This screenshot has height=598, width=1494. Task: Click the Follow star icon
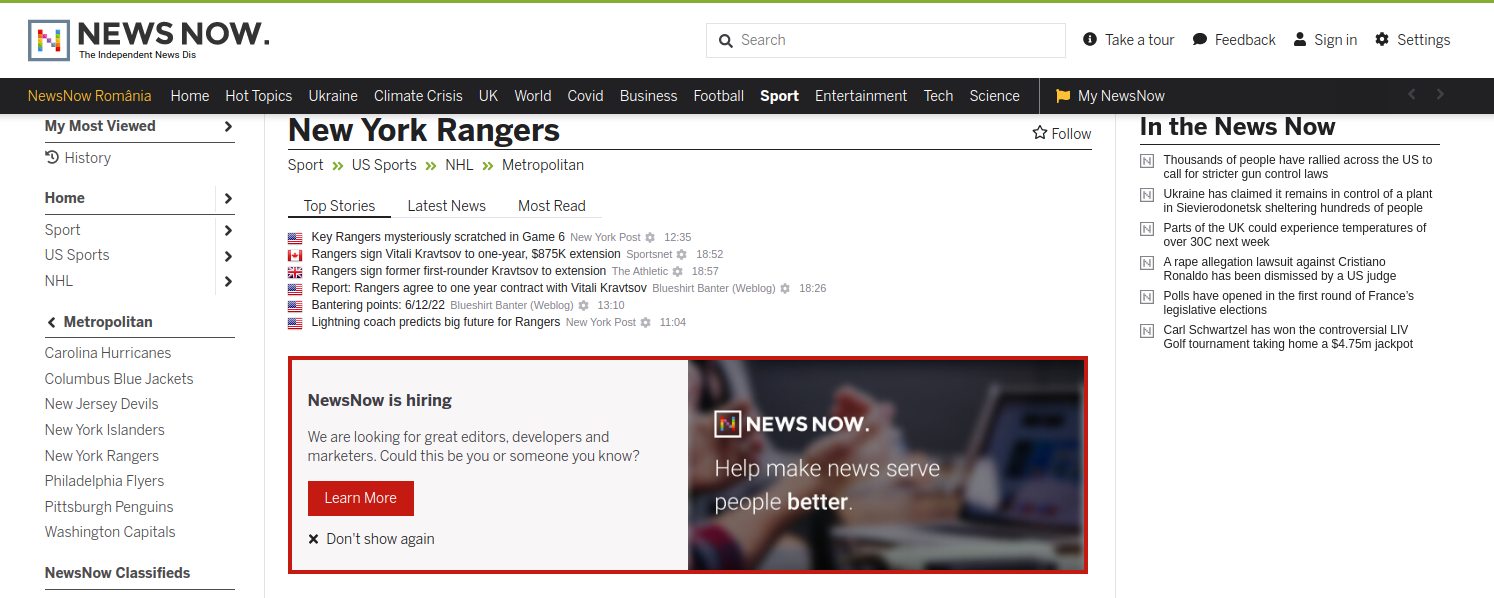coord(1040,133)
